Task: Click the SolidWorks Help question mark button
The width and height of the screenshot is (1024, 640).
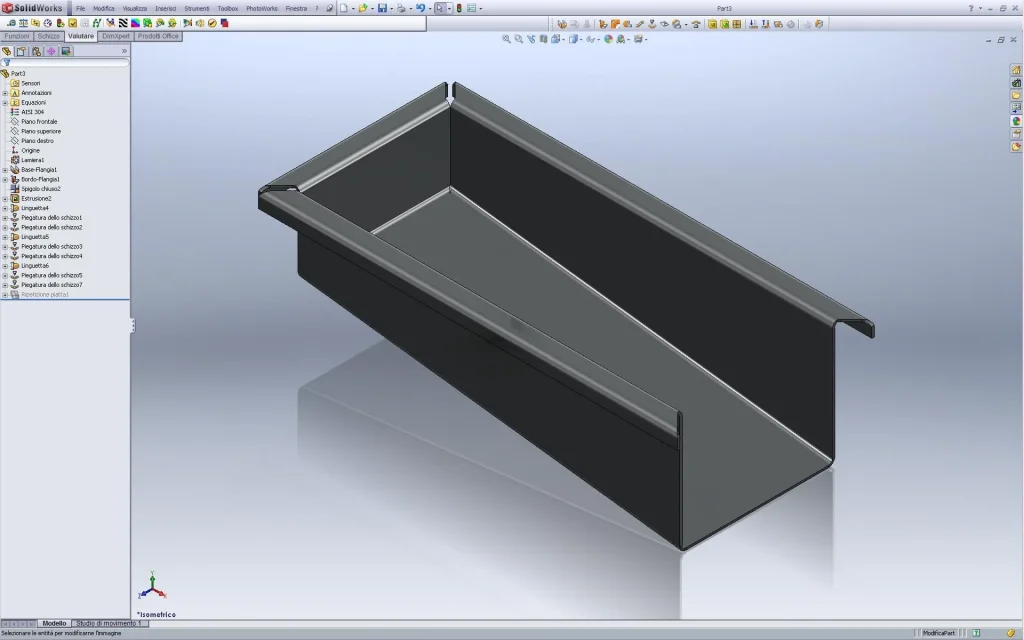Action: point(971,8)
